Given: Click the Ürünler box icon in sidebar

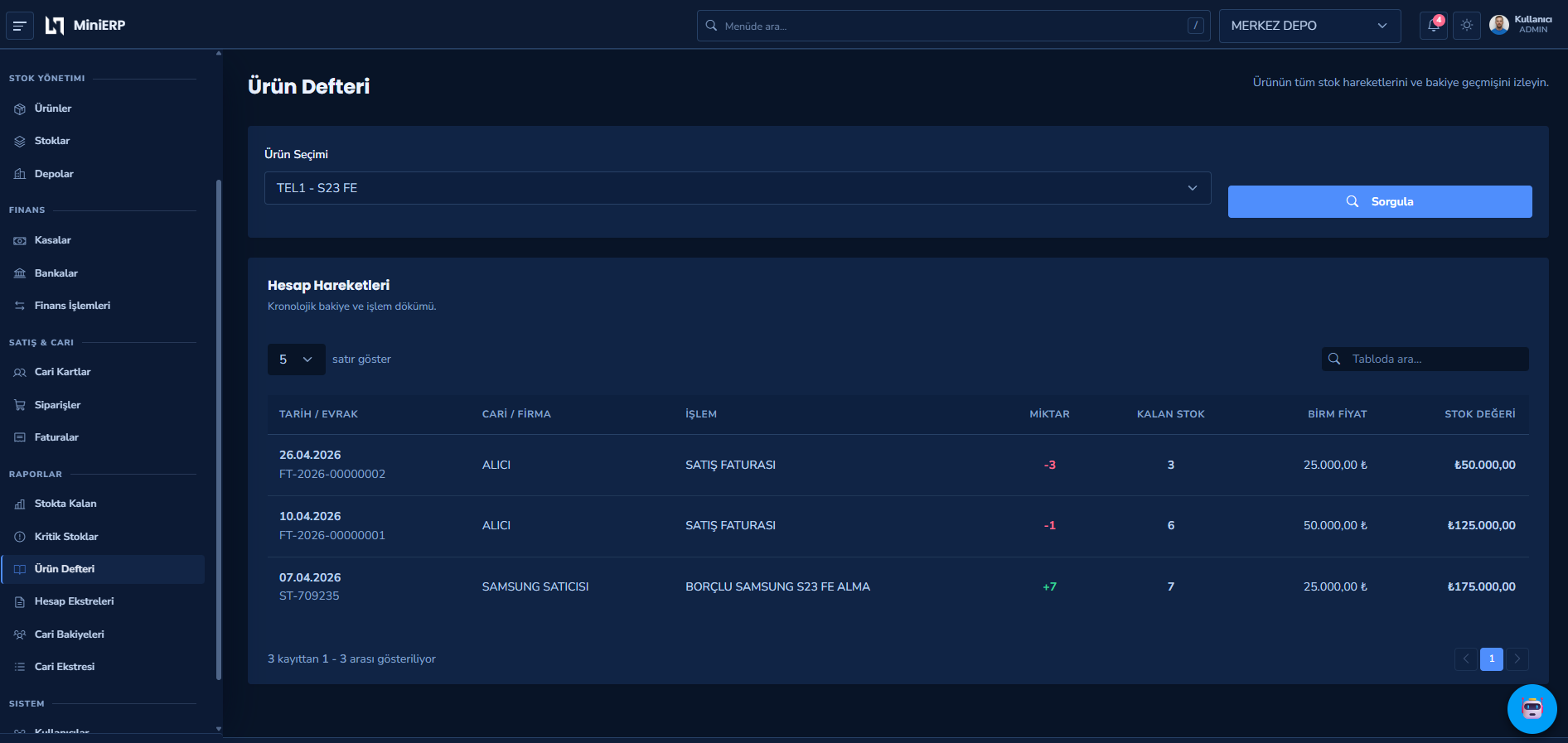Looking at the screenshot, I should (x=20, y=109).
